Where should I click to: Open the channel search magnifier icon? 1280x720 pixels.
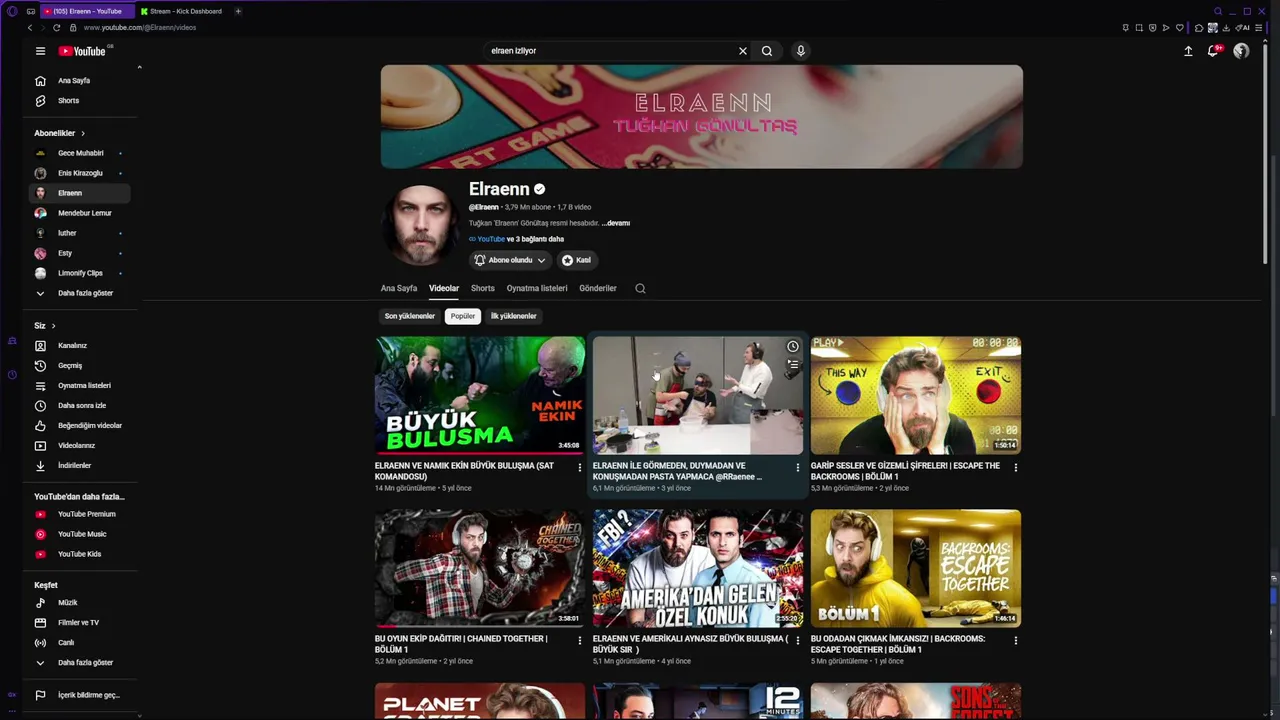click(x=640, y=289)
